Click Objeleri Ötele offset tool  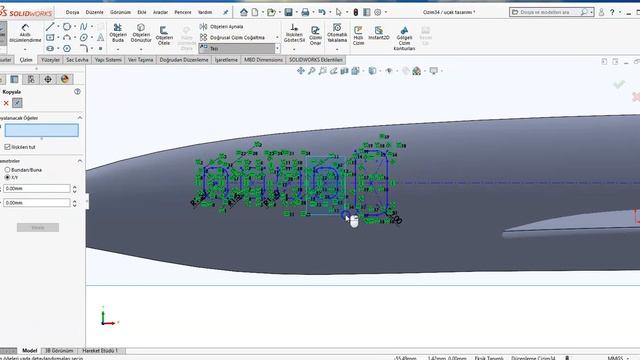coord(164,35)
